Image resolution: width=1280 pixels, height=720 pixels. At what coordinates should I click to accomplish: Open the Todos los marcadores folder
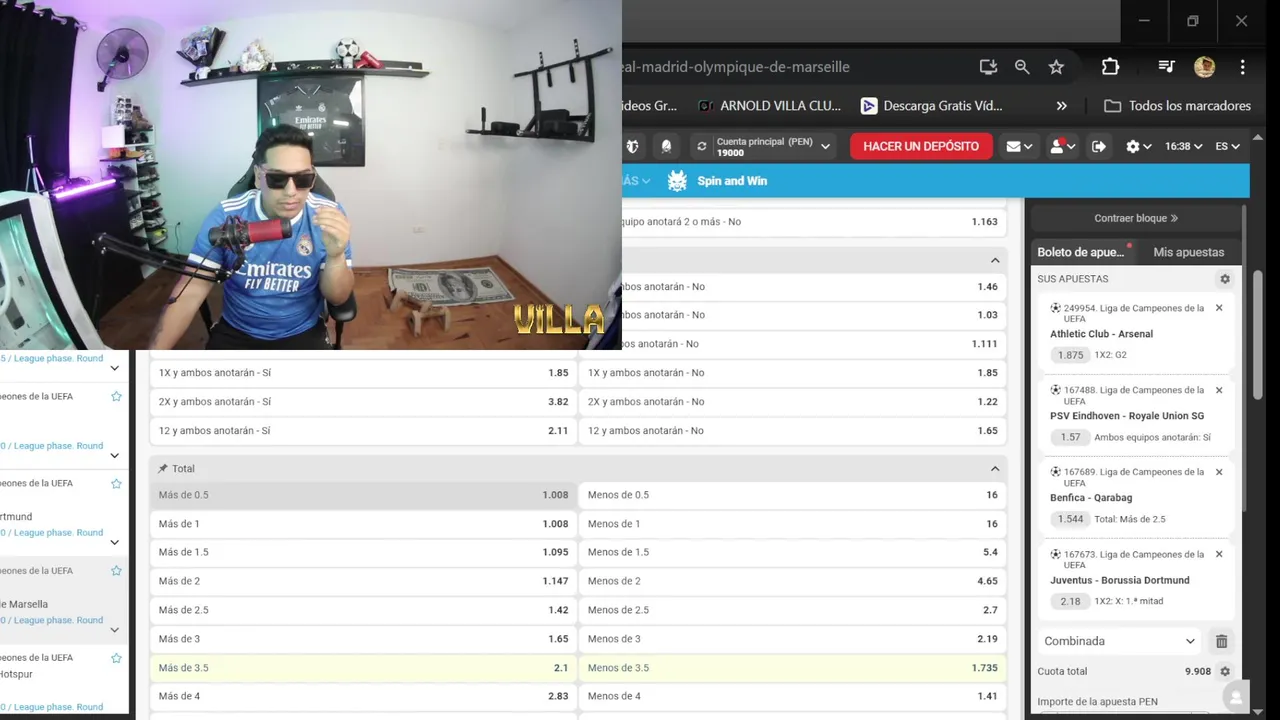click(x=1177, y=105)
